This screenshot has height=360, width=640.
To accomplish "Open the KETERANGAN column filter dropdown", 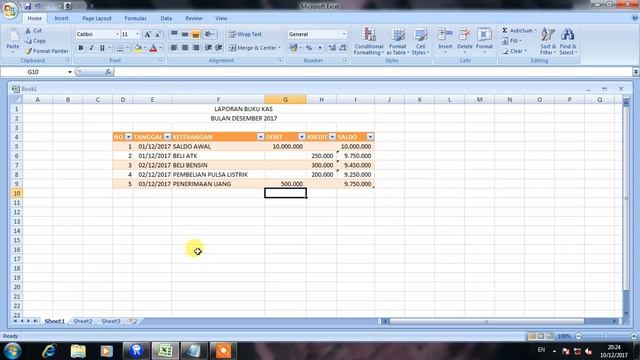I will 260,137.
